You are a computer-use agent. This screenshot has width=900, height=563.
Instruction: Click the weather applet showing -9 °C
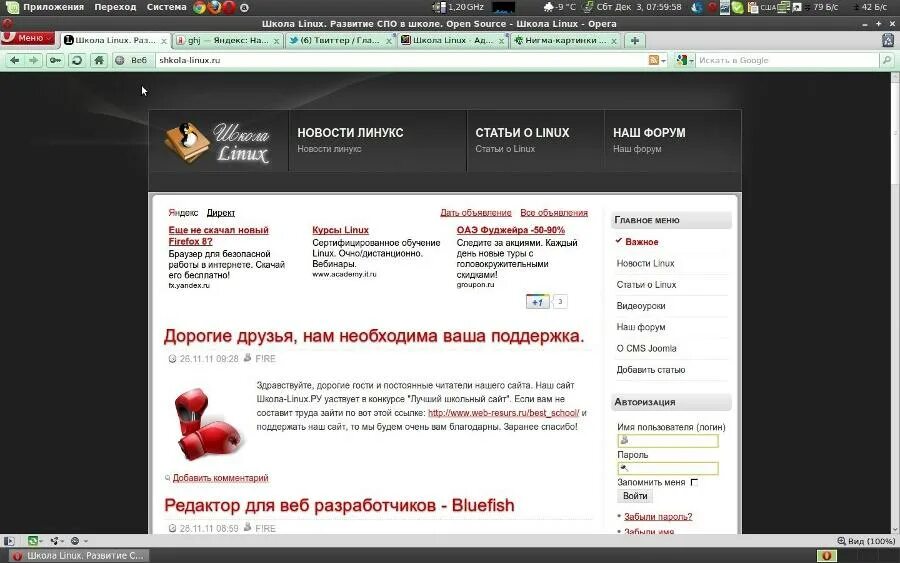(559, 7)
